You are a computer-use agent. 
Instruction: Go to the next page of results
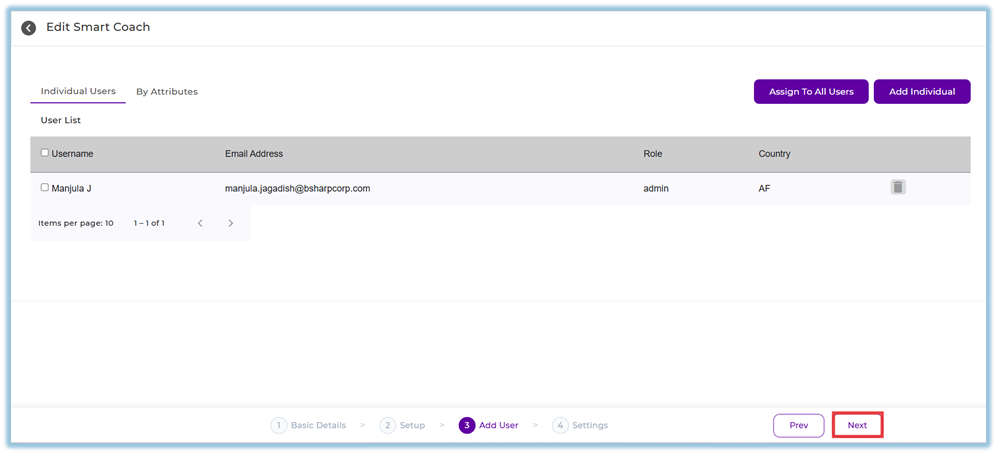coord(230,223)
